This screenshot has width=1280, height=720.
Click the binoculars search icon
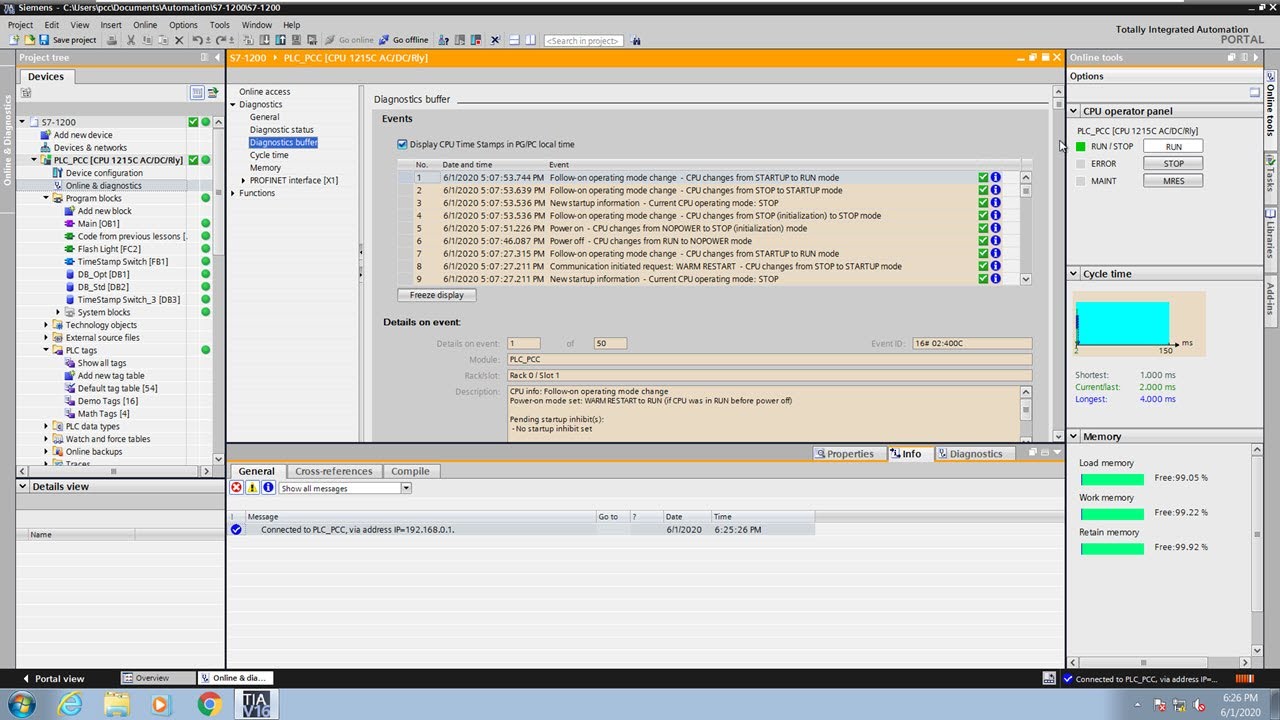pos(636,40)
